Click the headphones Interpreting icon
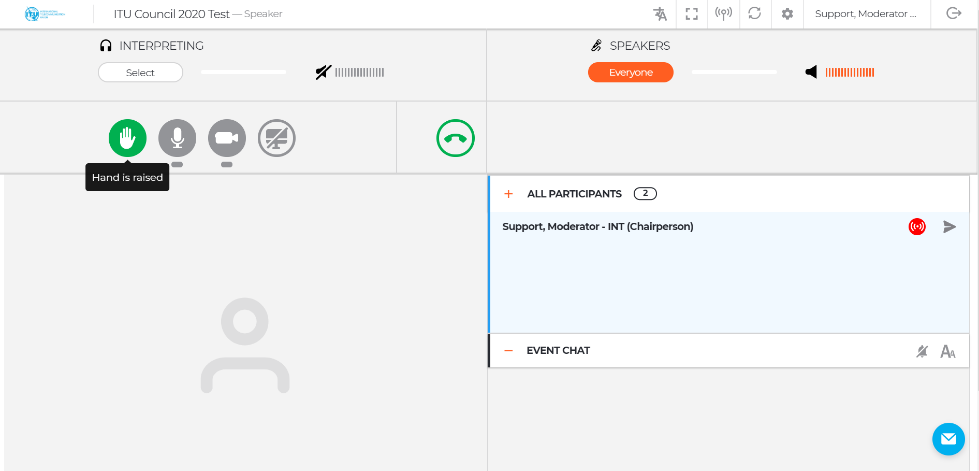The image size is (979, 471). pyautogui.click(x=106, y=46)
